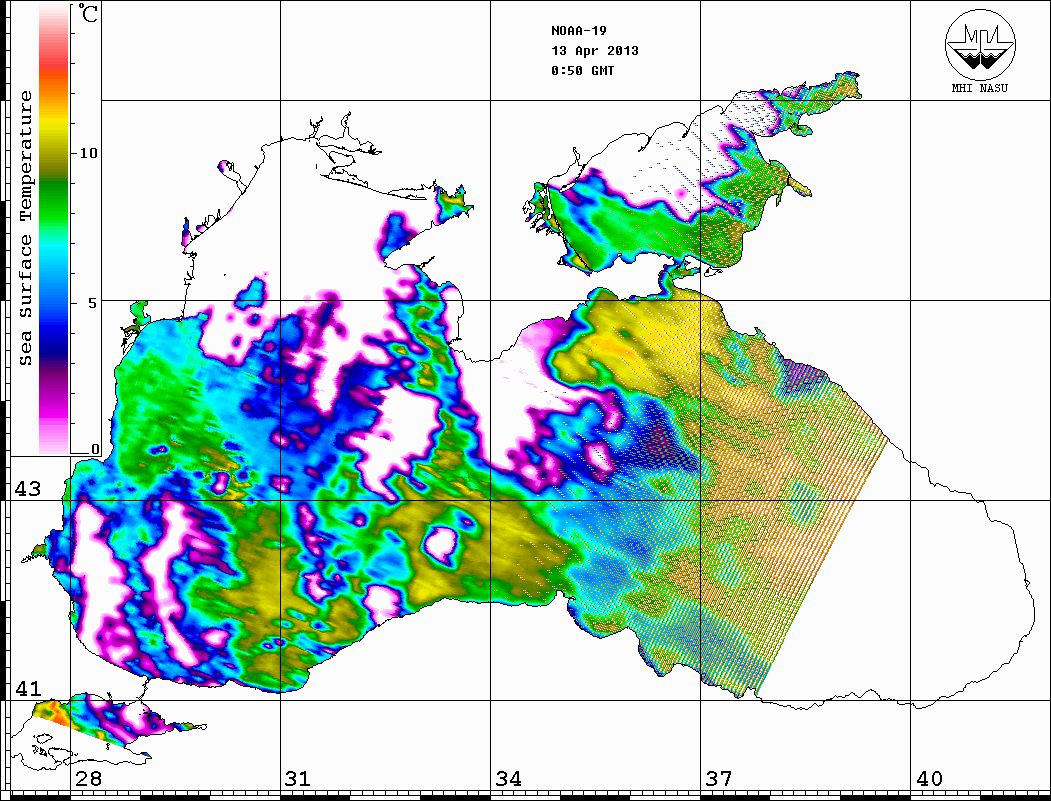Click latitude label '43'
Screen dimensions: 1051x801
pyautogui.click(x=27, y=489)
